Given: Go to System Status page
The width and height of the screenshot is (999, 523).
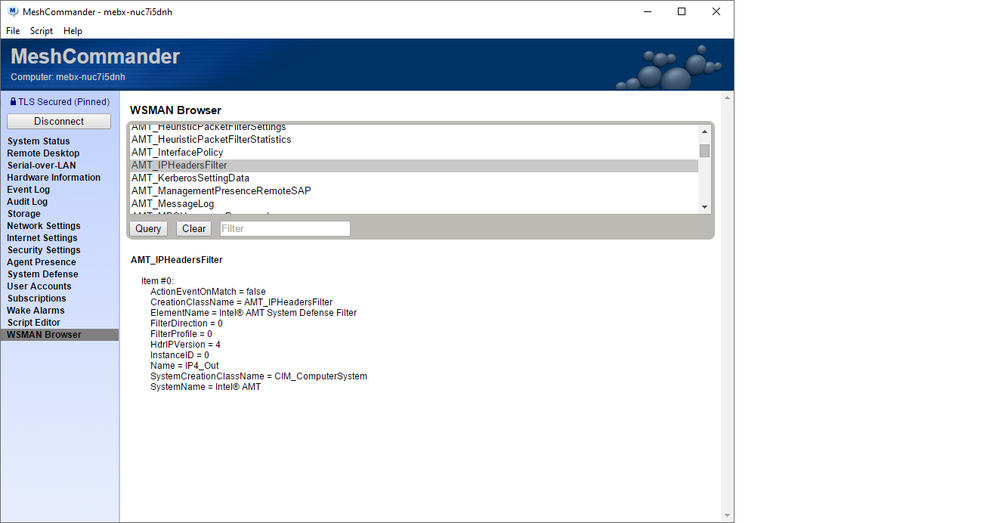Looking at the screenshot, I should [38, 141].
